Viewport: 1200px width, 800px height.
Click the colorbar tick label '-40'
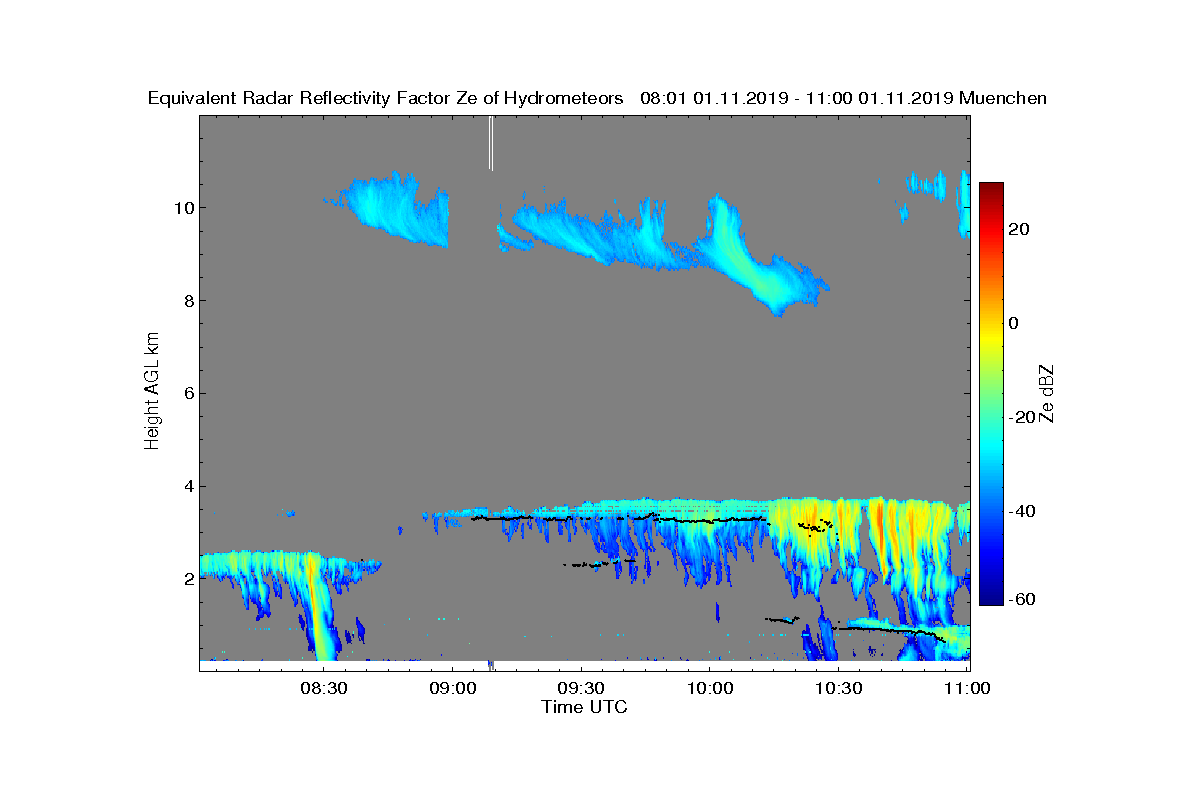[1022, 511]
